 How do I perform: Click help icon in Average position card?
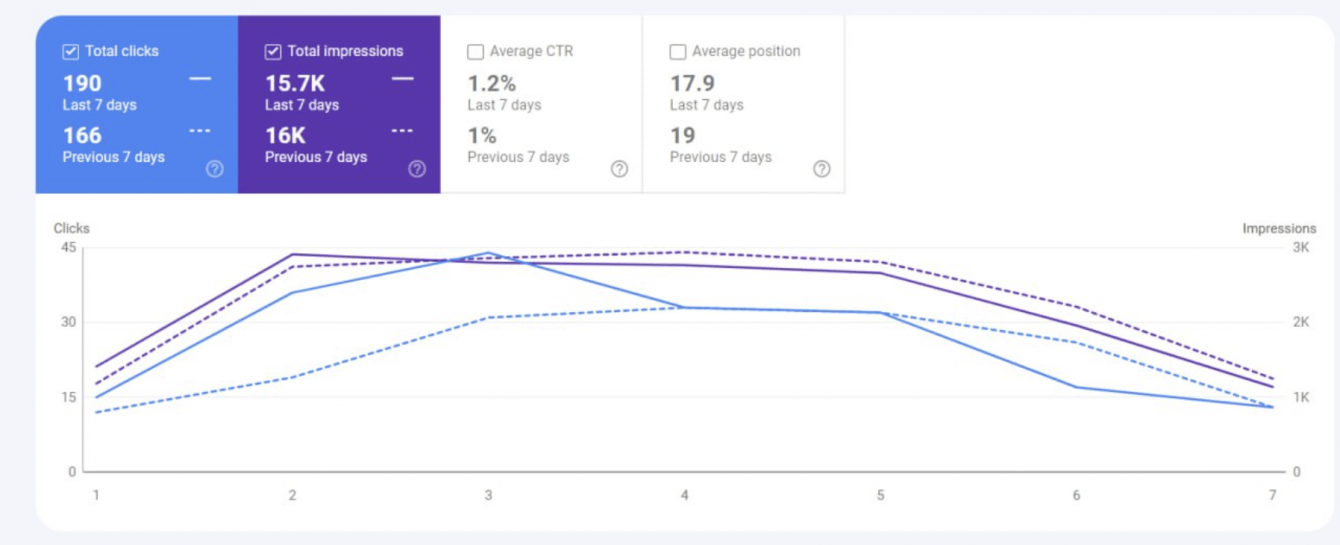tap(821, 169)
